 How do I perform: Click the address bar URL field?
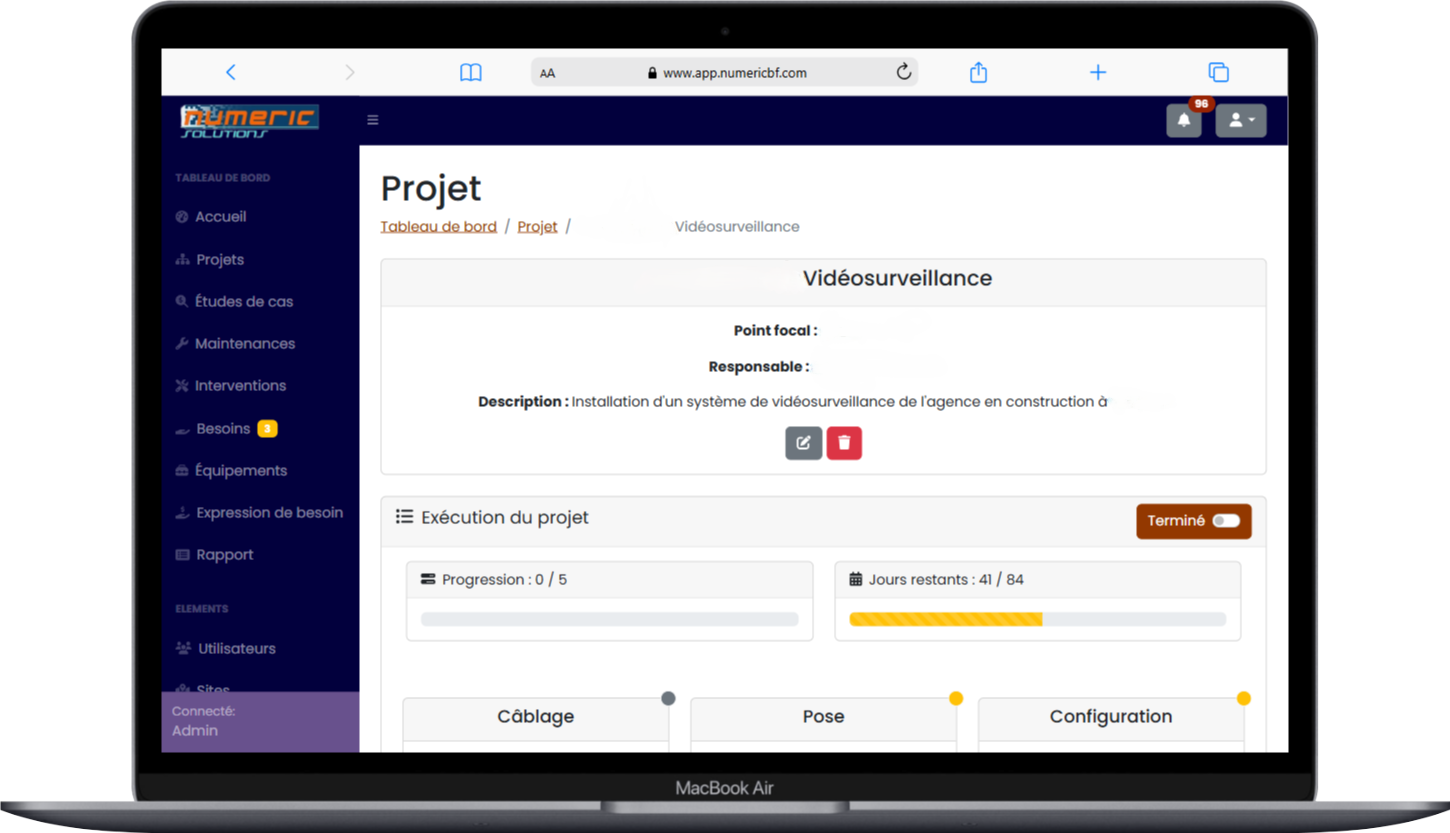click(734, 73)
